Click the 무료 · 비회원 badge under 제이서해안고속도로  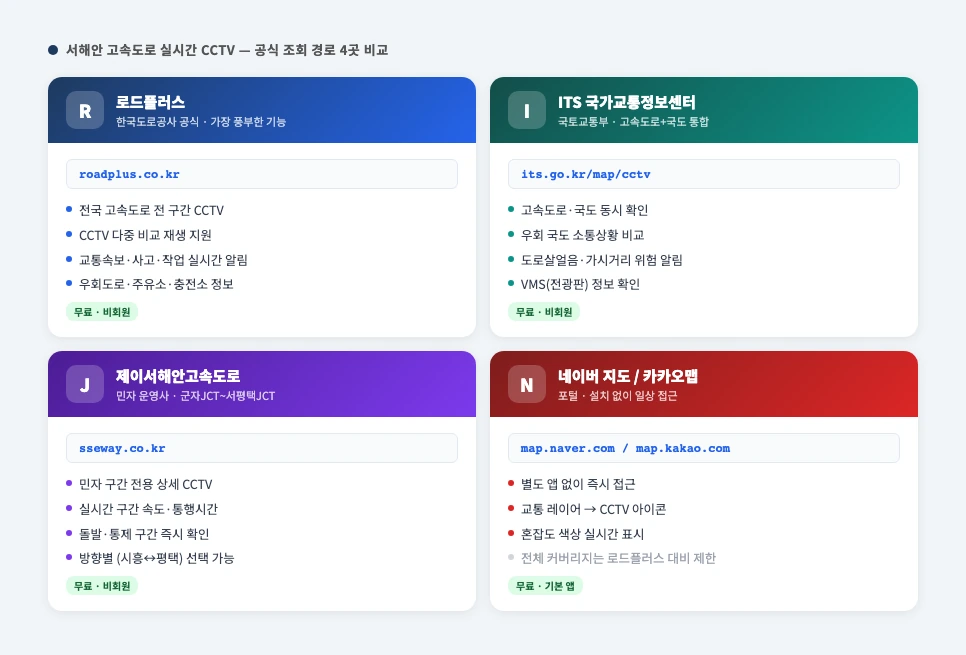pyautogui.click(x=102, y=586)
